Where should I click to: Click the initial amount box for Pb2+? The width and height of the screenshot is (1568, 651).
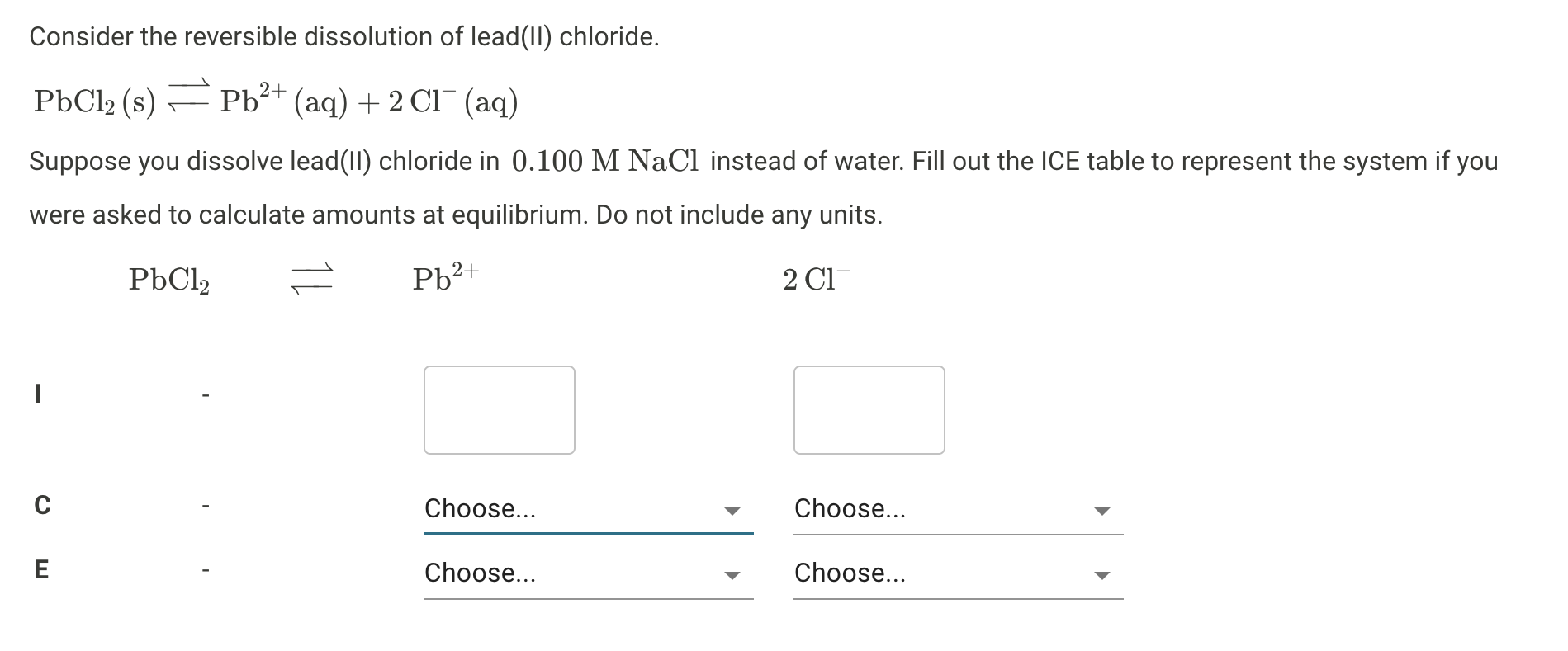click(499, 410)
